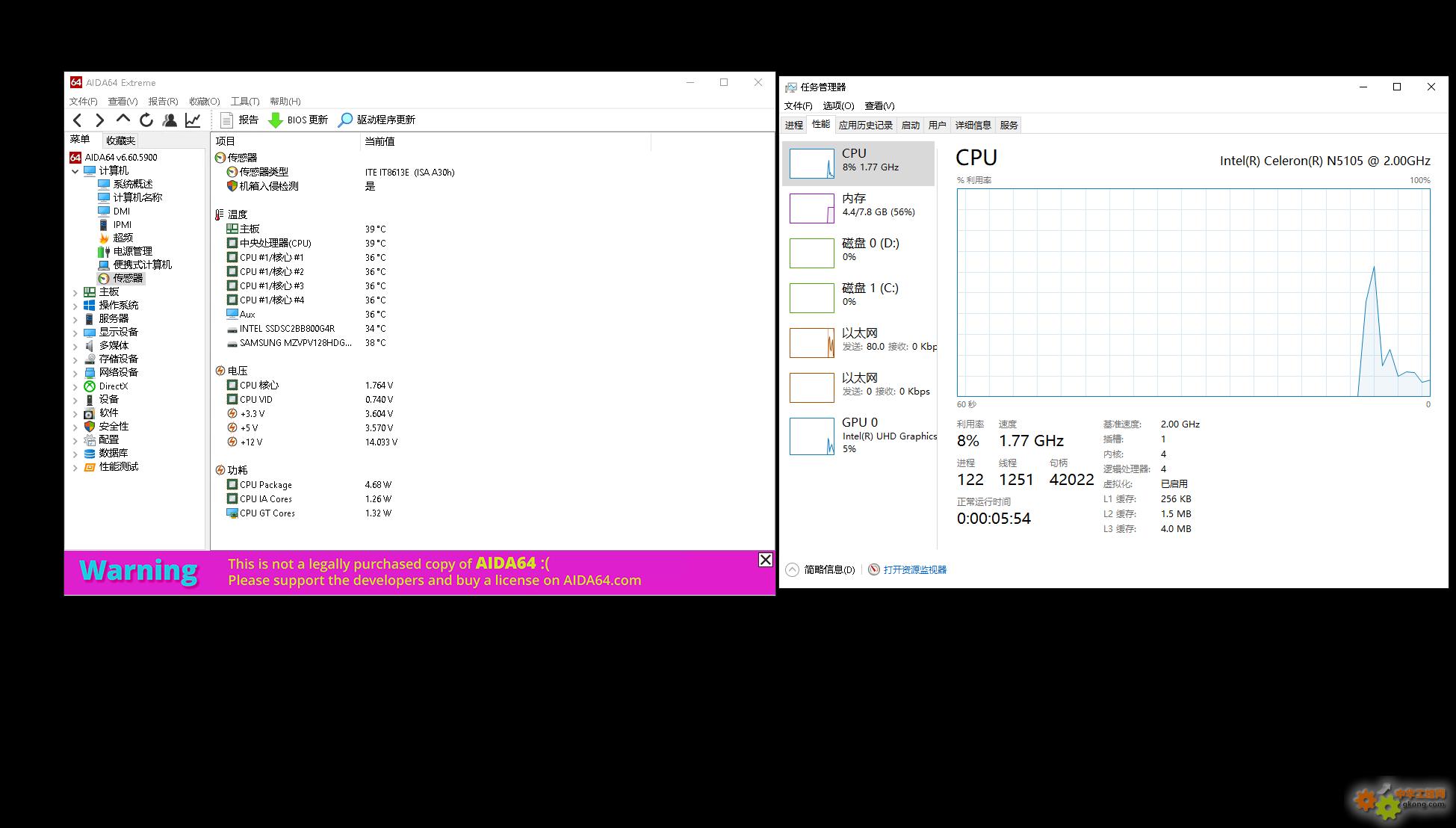Open Task Manager 选项(O) menu

pyautogui.click(x=838, y=105)
